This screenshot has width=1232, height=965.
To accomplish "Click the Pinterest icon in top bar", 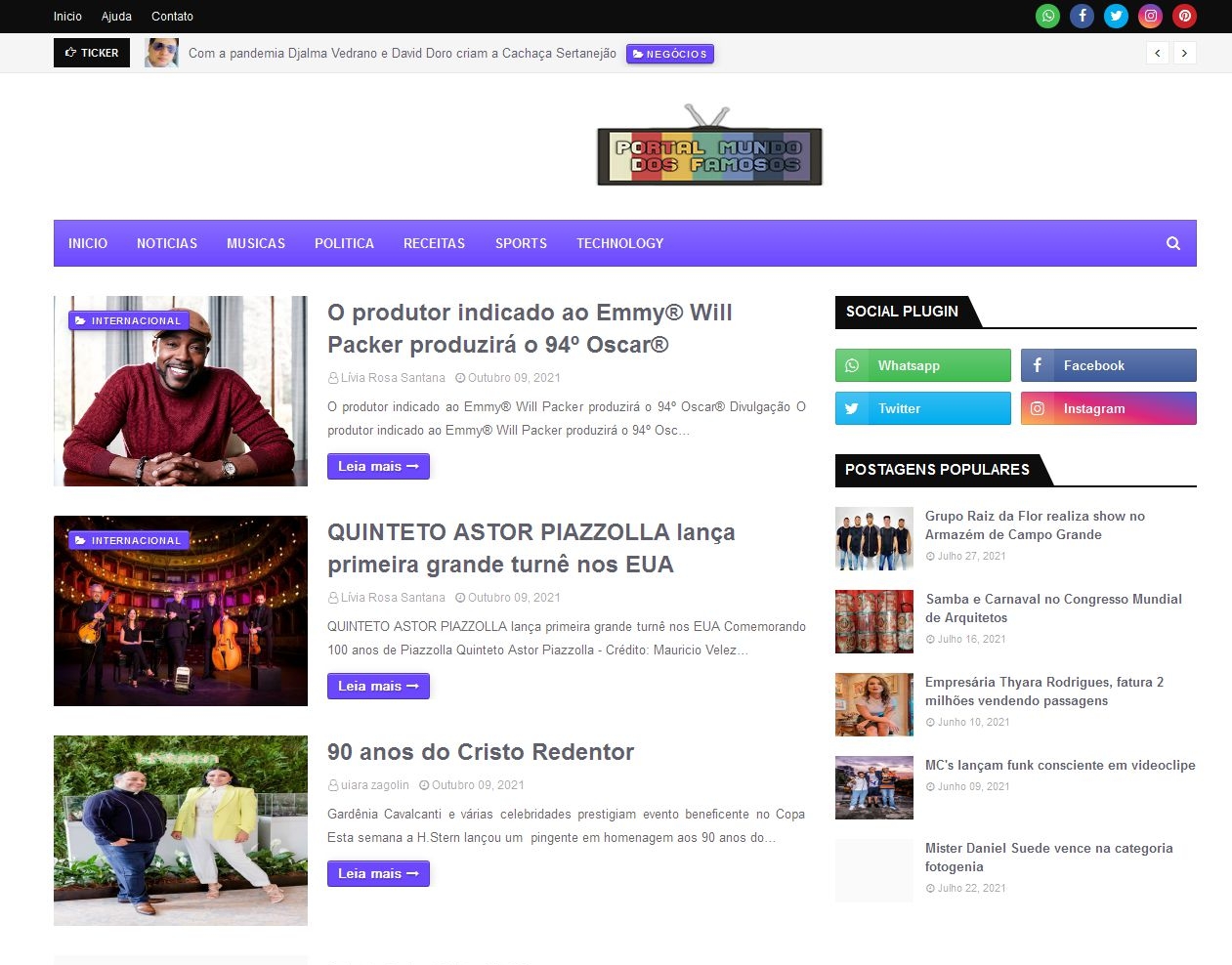I will click(1184, 16).
